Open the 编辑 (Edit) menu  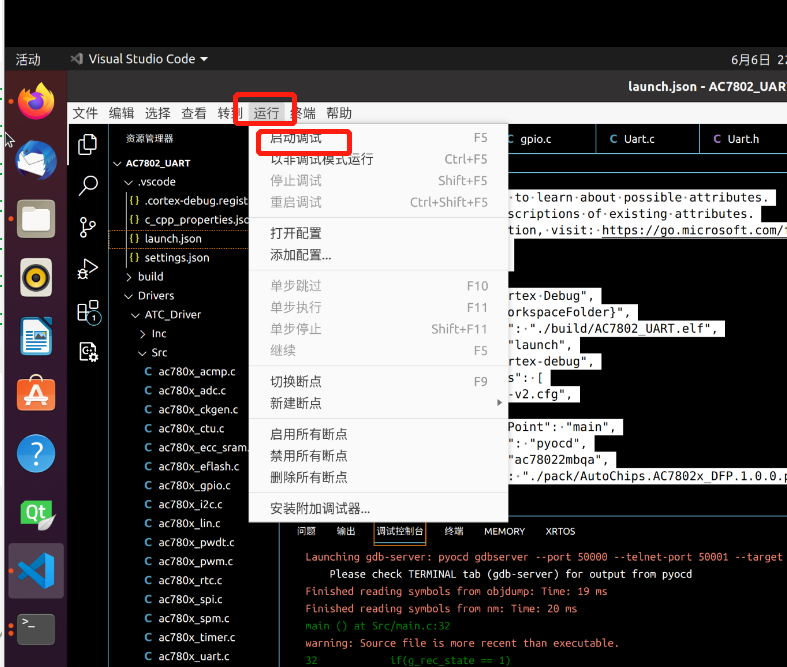(121, 113)
